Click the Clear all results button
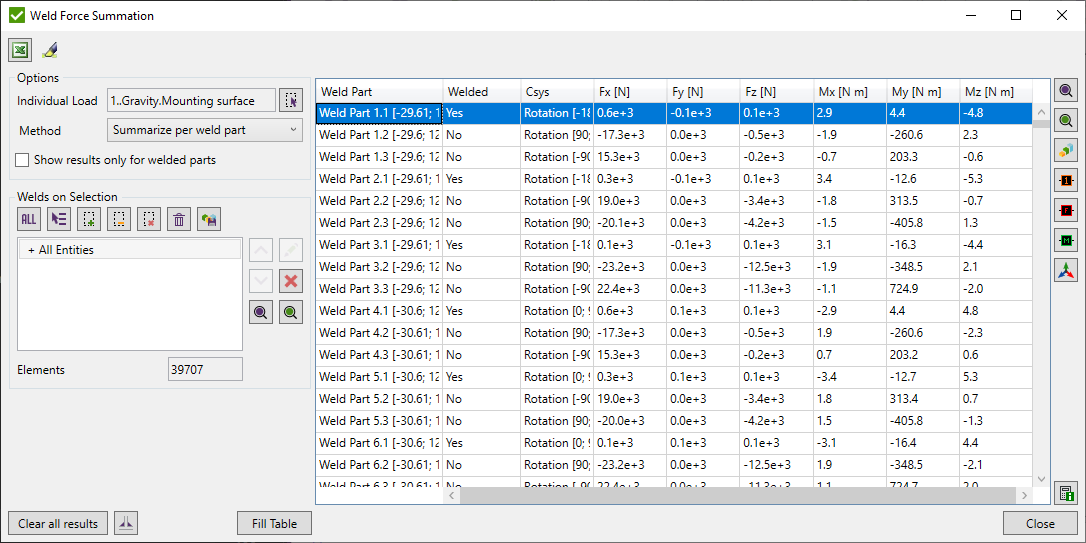This screenshot has width=1086, height=543. (58, 523)
